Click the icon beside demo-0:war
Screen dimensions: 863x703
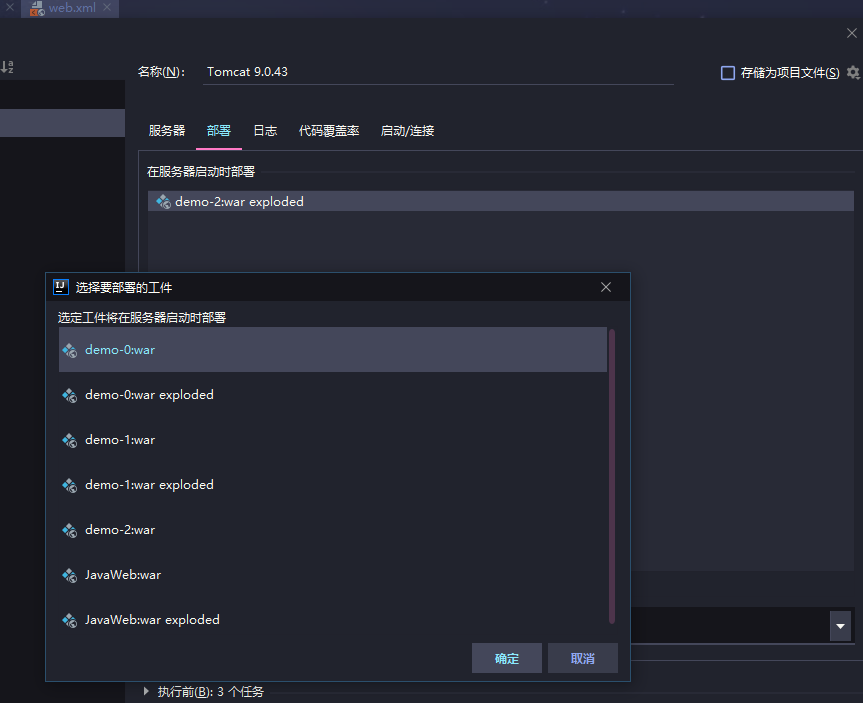(69, 350)
